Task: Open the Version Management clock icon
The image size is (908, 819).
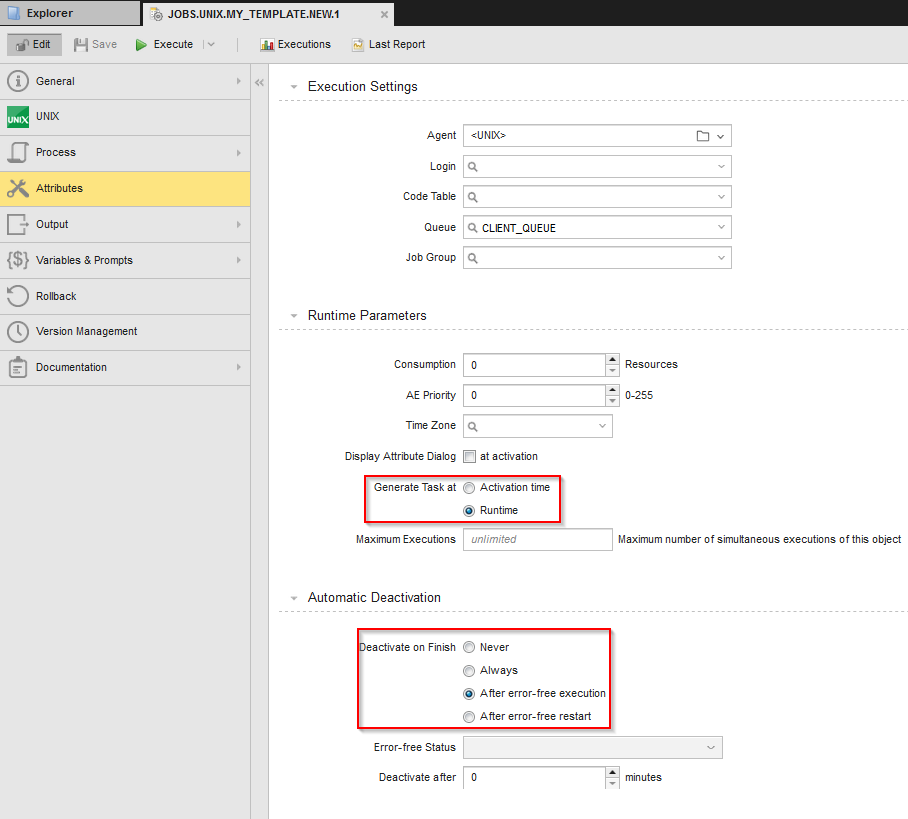Action: point(16,331)
